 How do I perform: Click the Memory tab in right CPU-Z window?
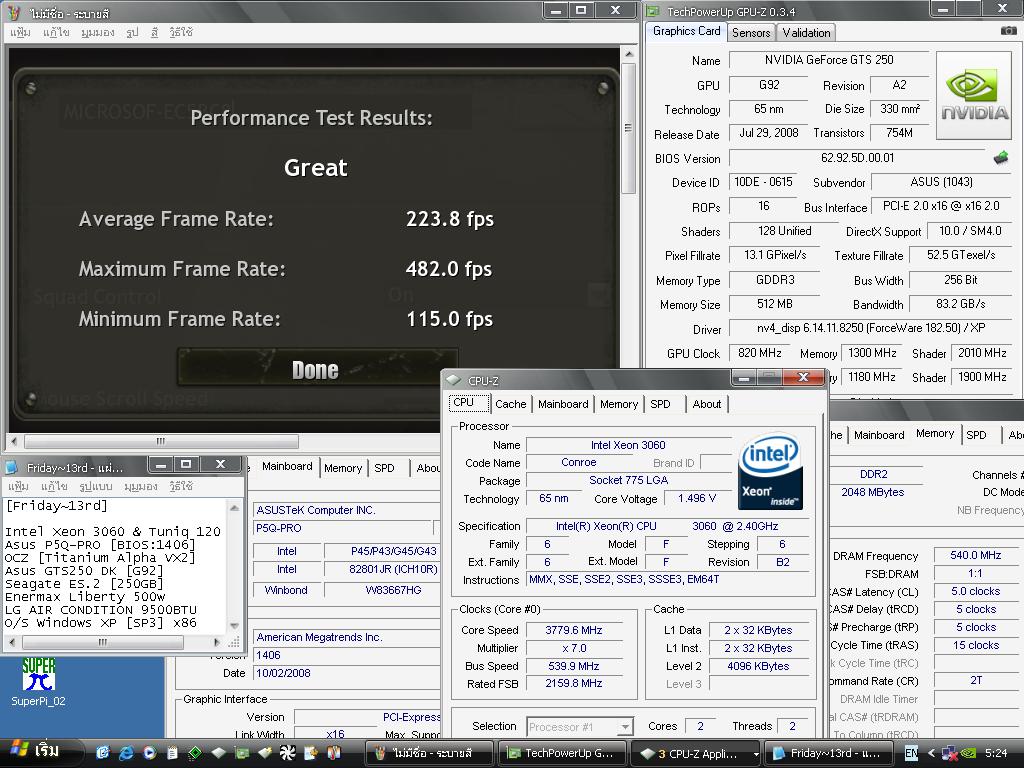click(935, 434)
